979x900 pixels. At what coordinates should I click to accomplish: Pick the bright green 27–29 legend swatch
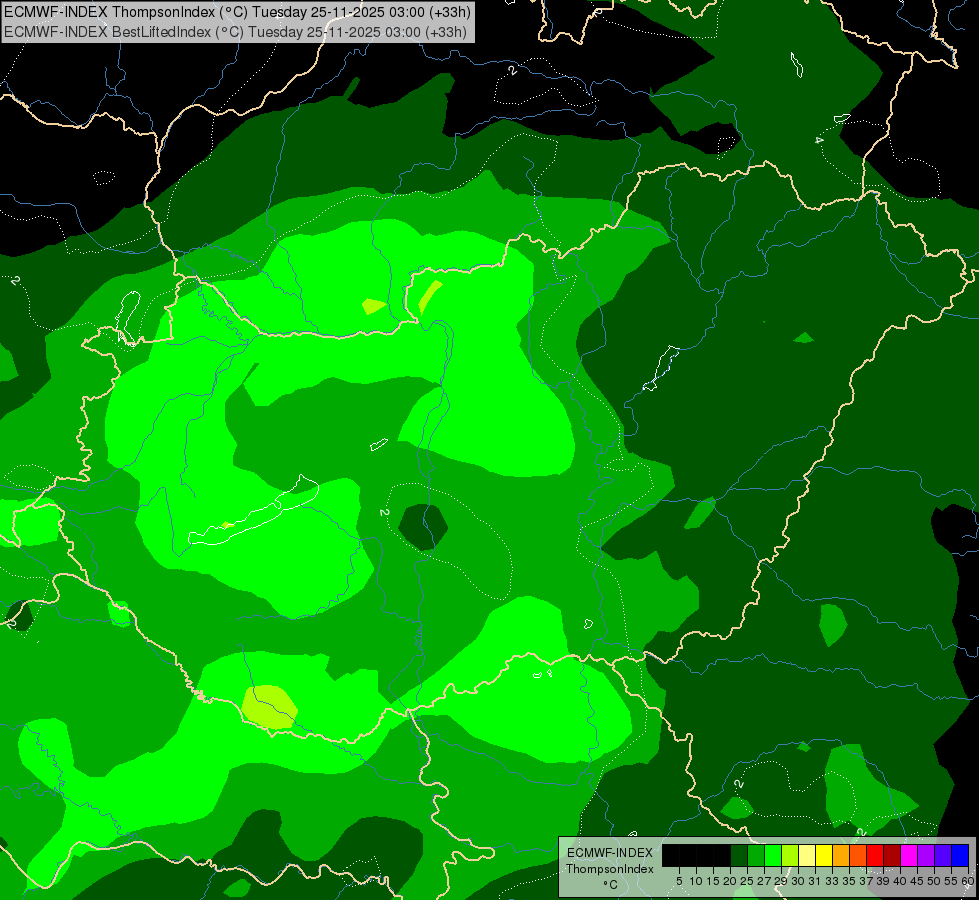(773, 855)
